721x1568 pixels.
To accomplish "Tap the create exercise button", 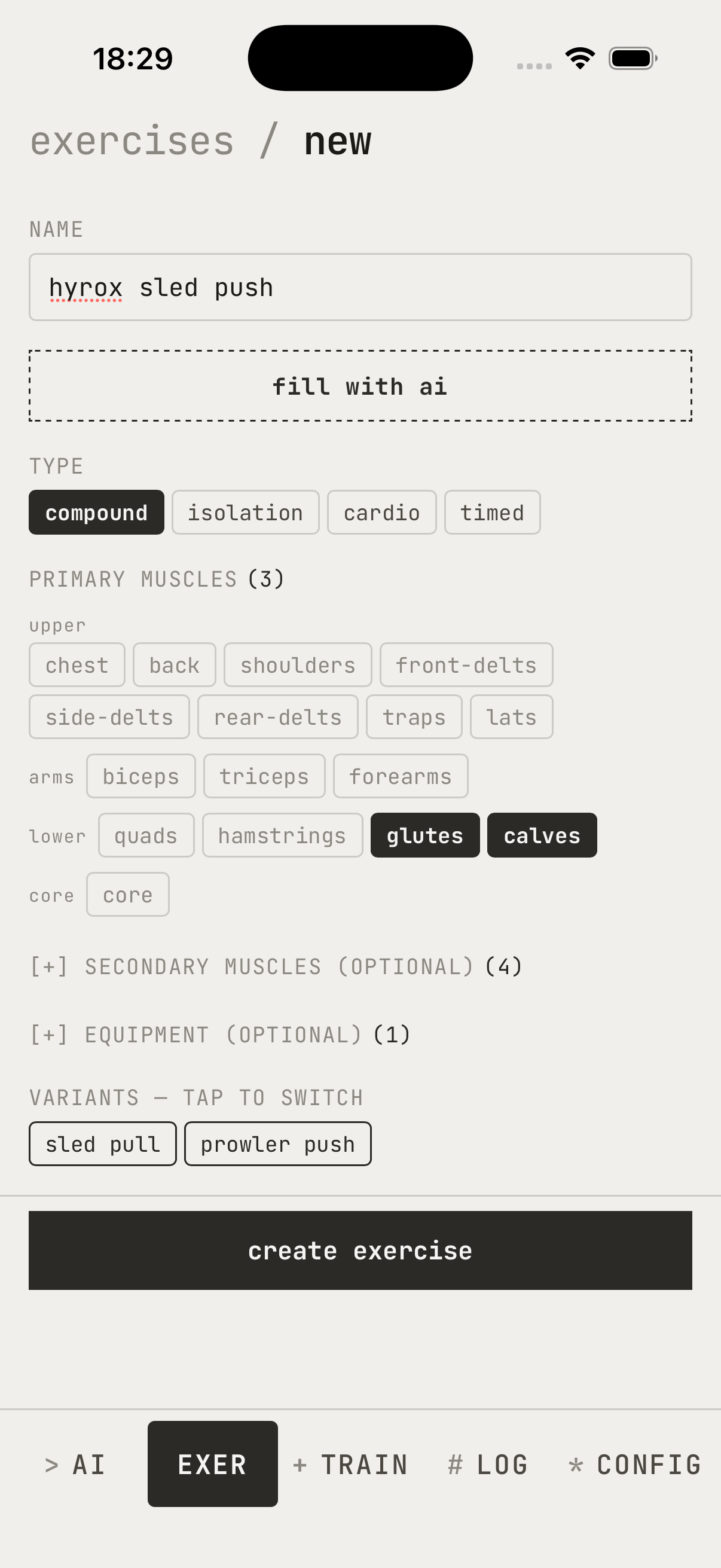I will (360, 1250).
